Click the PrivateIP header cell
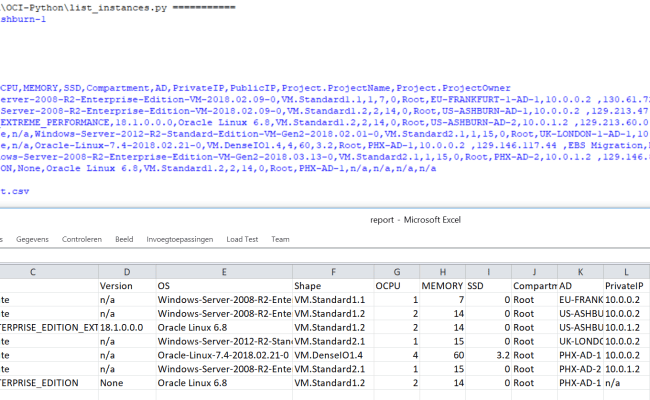Image resolution: width=650 pixels, height=400 pixels. pos(626,286)
